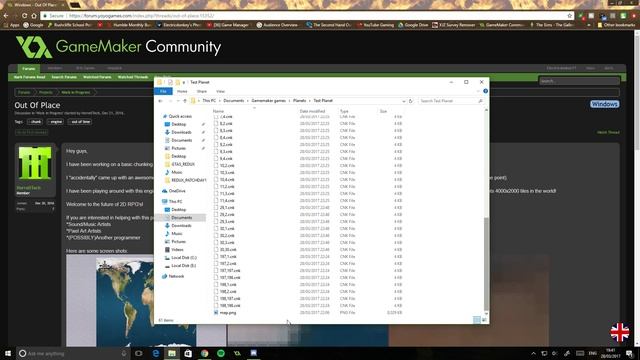
Task: Sort files by Name column header
Action: (x=218, y=111)
